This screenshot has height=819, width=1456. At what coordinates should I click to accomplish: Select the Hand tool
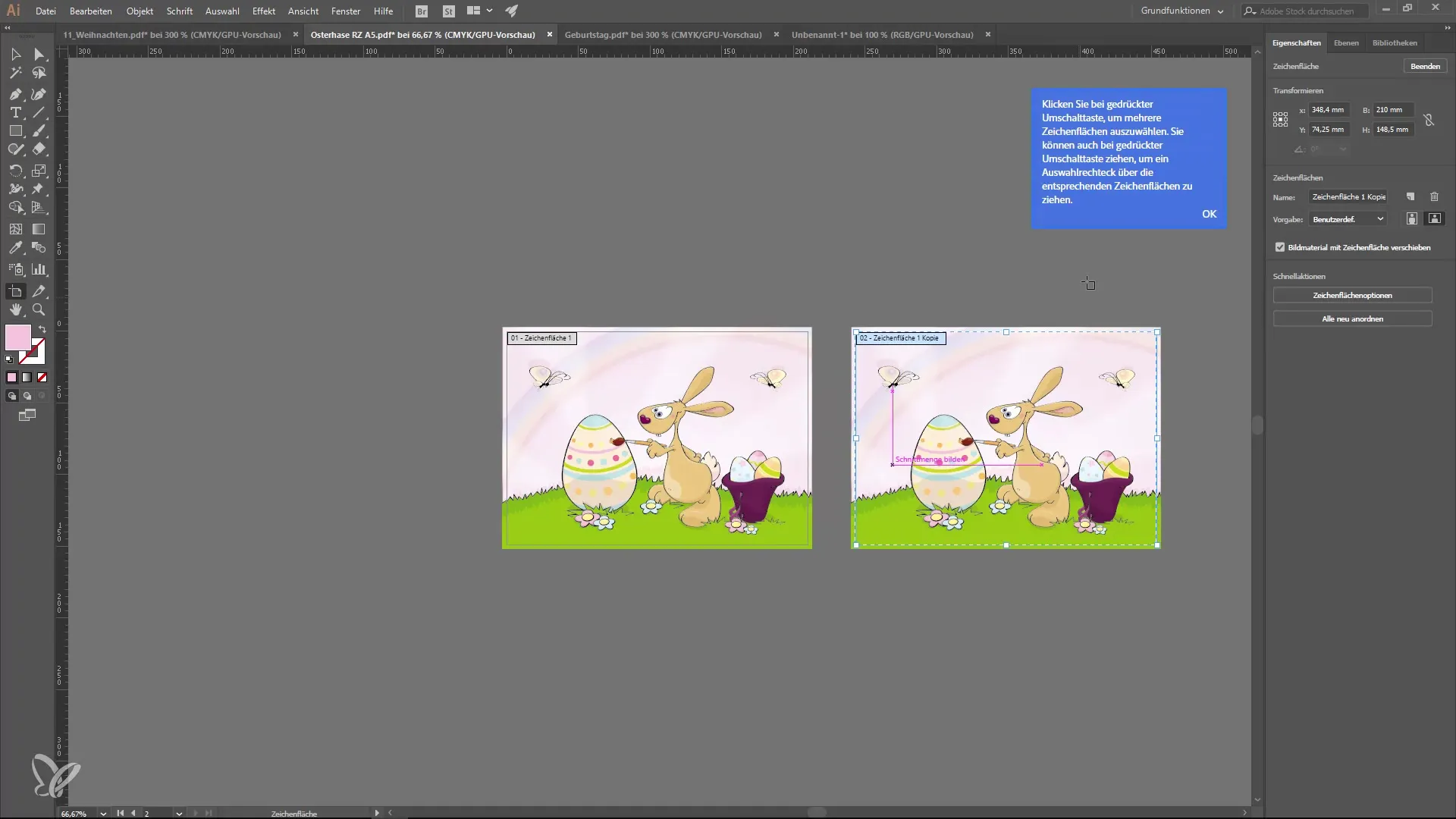(15, 309)
